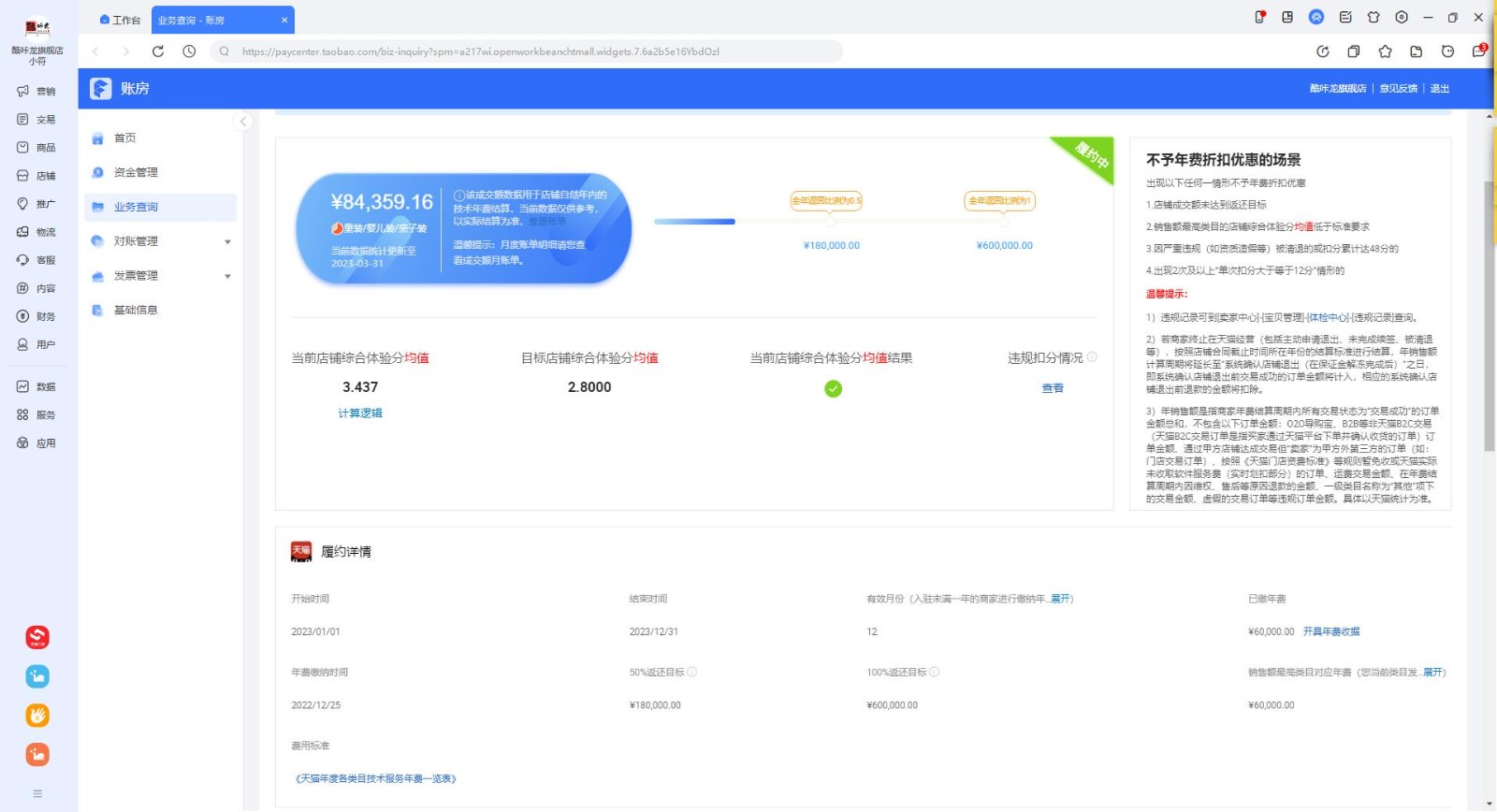The width and height of the screenshot is (1497, 812).
Task: Expand the 销售额最高类目 description with 展开
Action: 1433,673
